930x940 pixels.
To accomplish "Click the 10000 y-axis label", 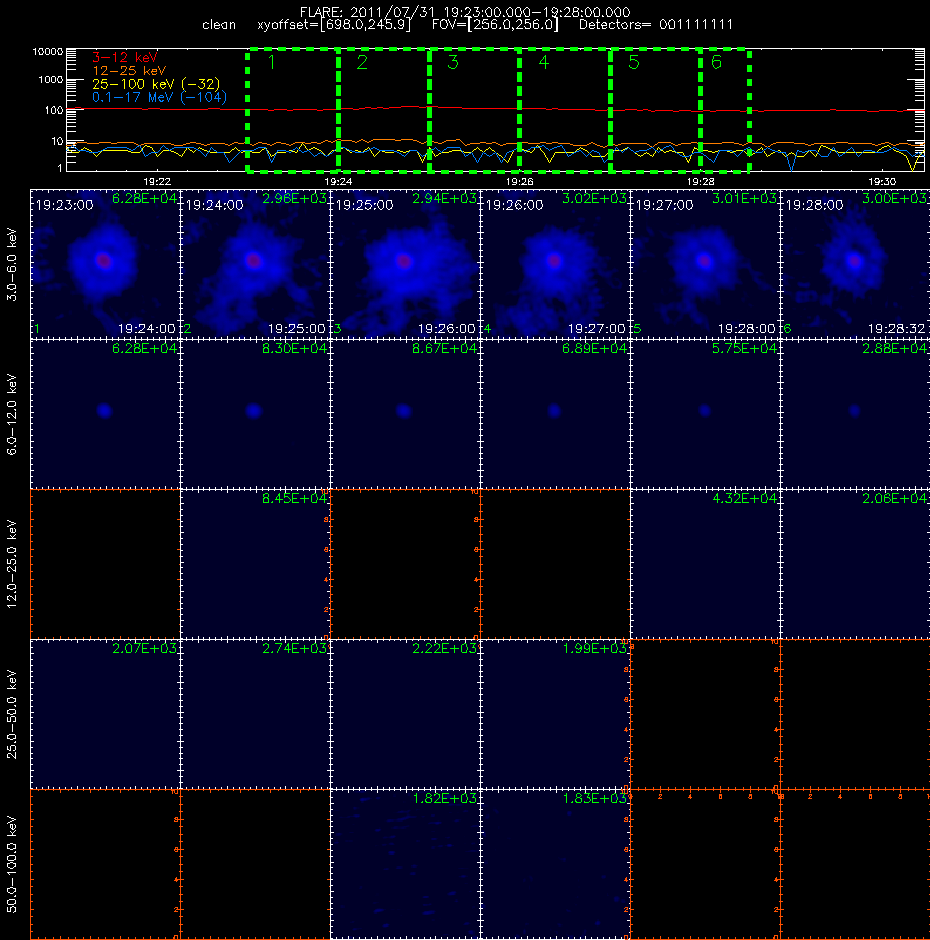I will (x=47, y=52).
